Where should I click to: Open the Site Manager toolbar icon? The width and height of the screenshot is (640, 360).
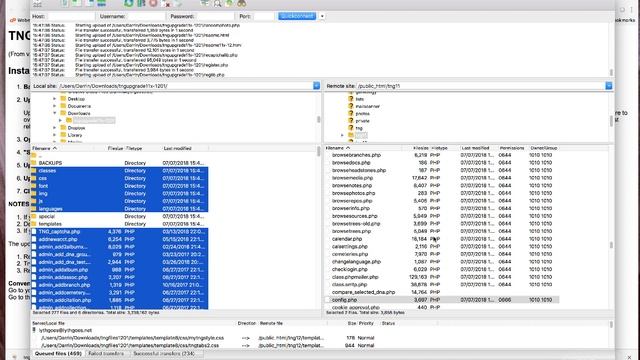[x=37, y=3]
